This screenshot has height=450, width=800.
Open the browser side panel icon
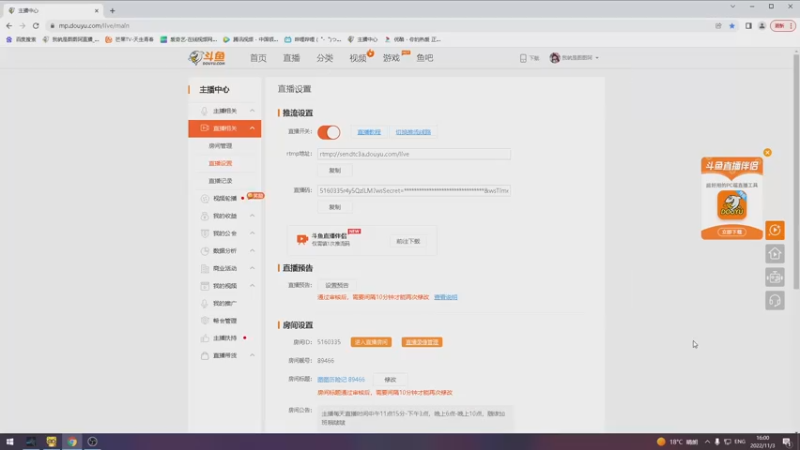[x=748, y=26]
